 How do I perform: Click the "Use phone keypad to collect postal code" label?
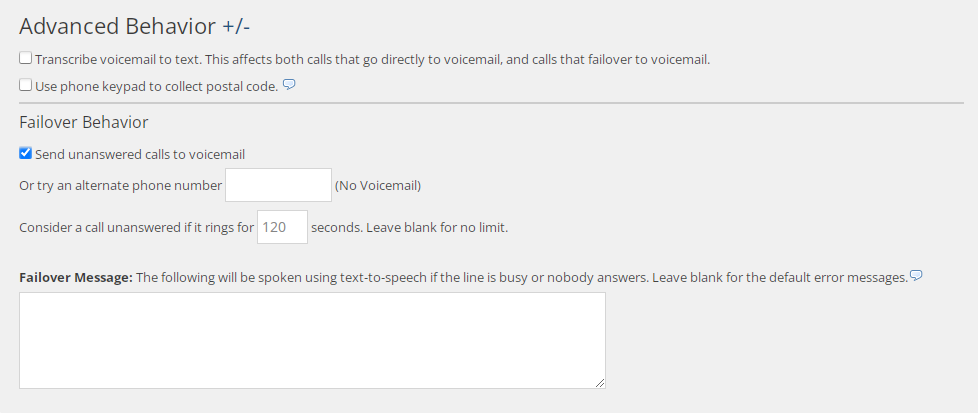pyautogui.click(x=156, y=87)
